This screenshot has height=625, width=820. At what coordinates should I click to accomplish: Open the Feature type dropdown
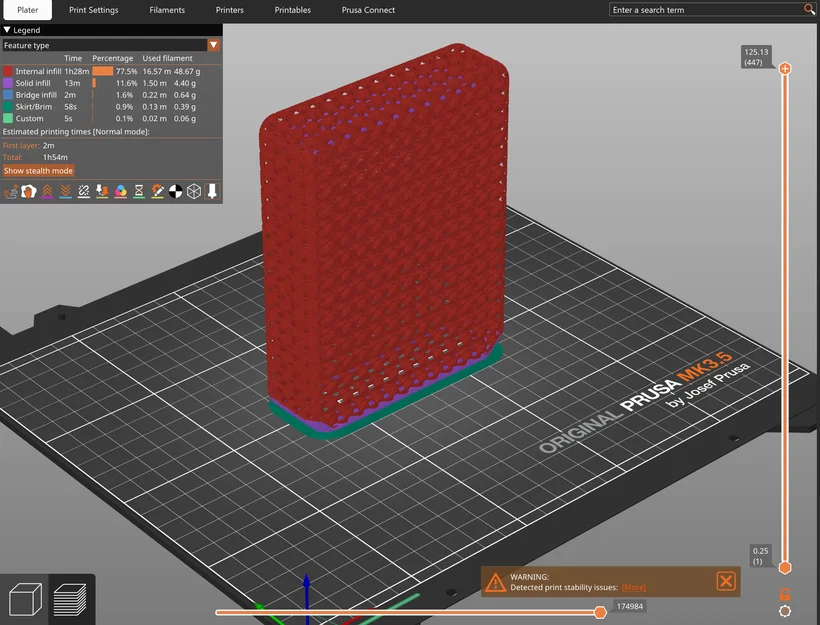pyautogui.click(x=213, y=45)
